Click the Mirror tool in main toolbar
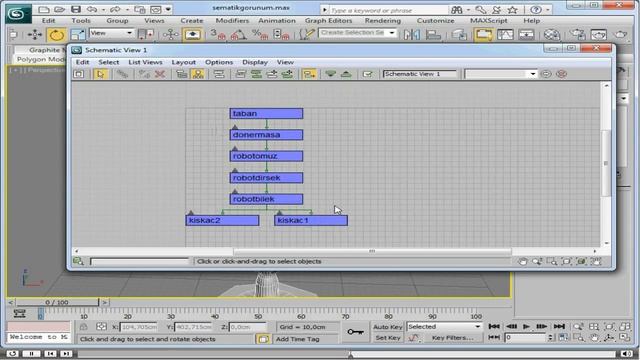Viewport: 640px width, 360px height. pos(411,35)
